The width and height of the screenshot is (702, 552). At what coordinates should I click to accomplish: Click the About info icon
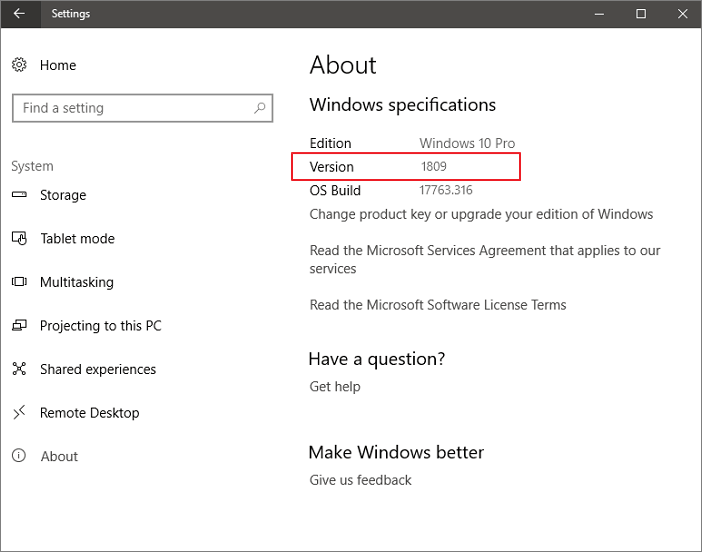pos(19,456)
